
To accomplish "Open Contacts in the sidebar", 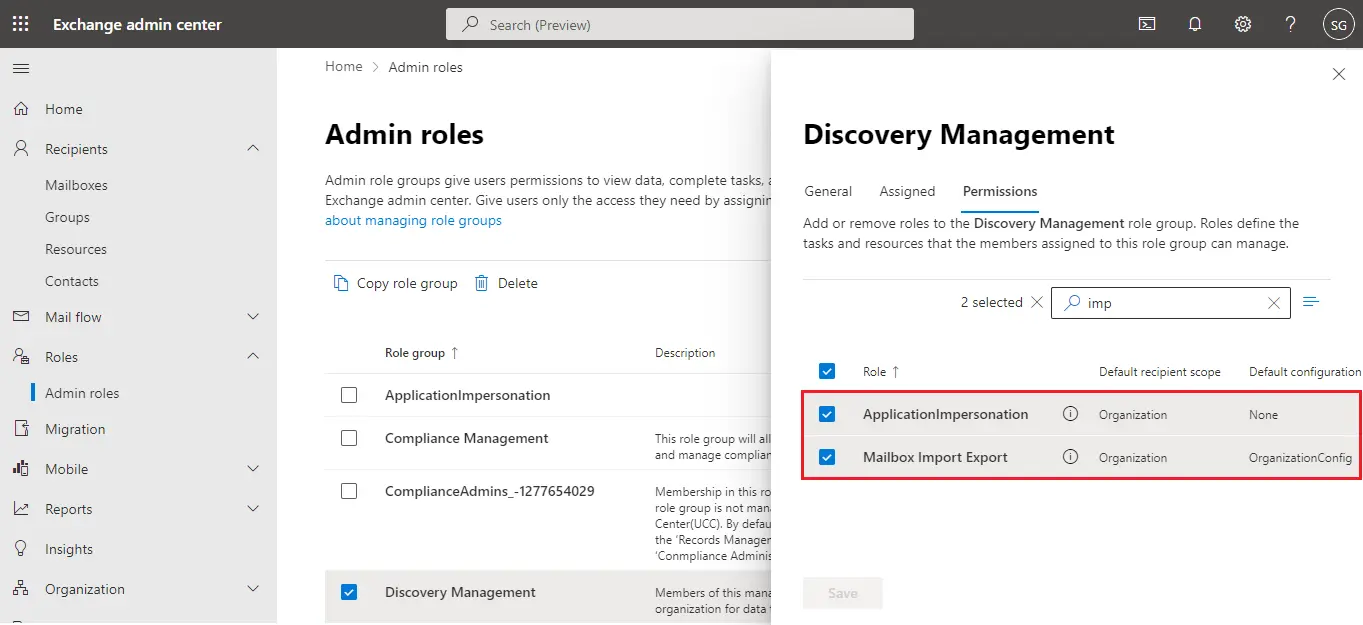I will (x=72, y=281).
